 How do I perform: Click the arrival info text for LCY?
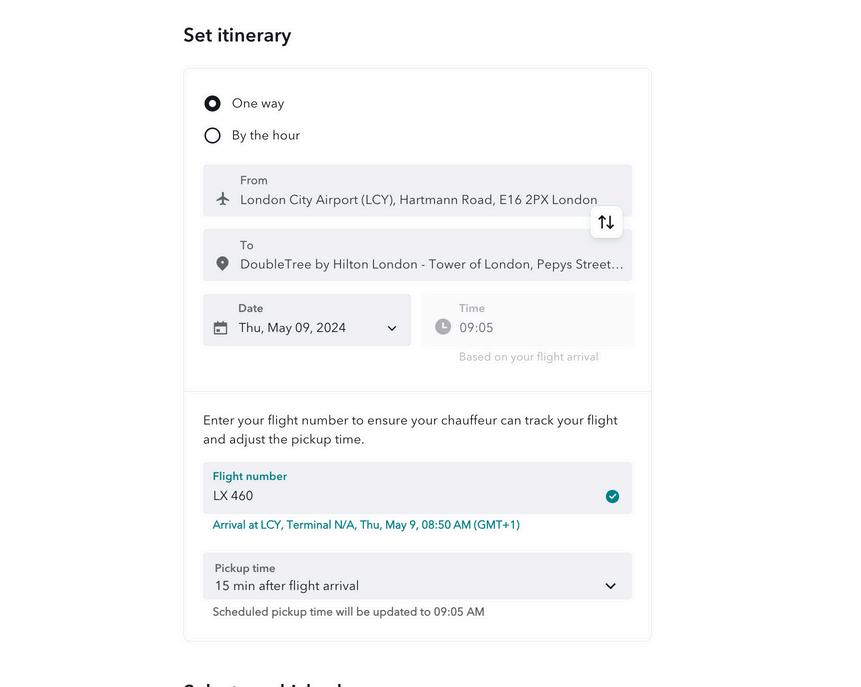[366, 525]
